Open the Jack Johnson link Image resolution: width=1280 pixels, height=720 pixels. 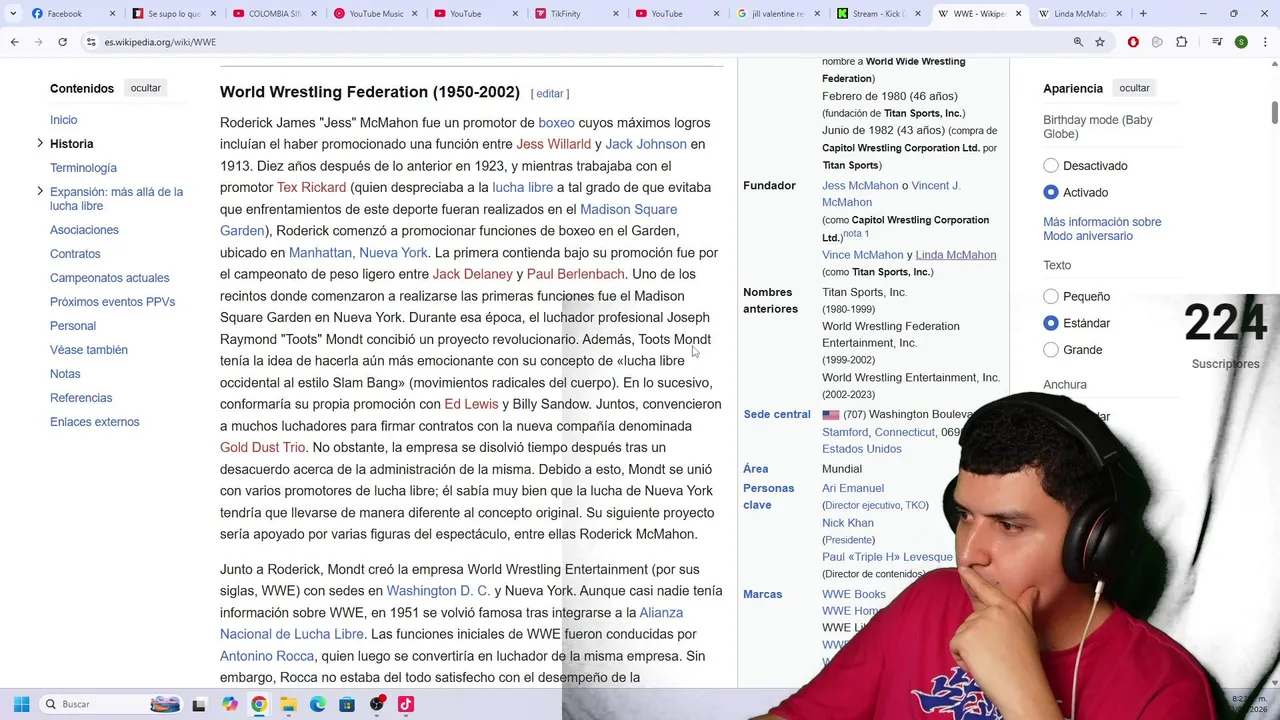[646, 144]
